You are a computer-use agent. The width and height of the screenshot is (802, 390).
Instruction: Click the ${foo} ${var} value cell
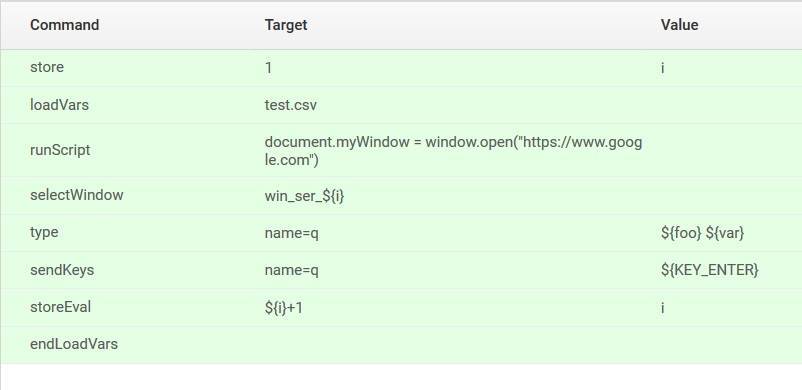pos(702,233)
